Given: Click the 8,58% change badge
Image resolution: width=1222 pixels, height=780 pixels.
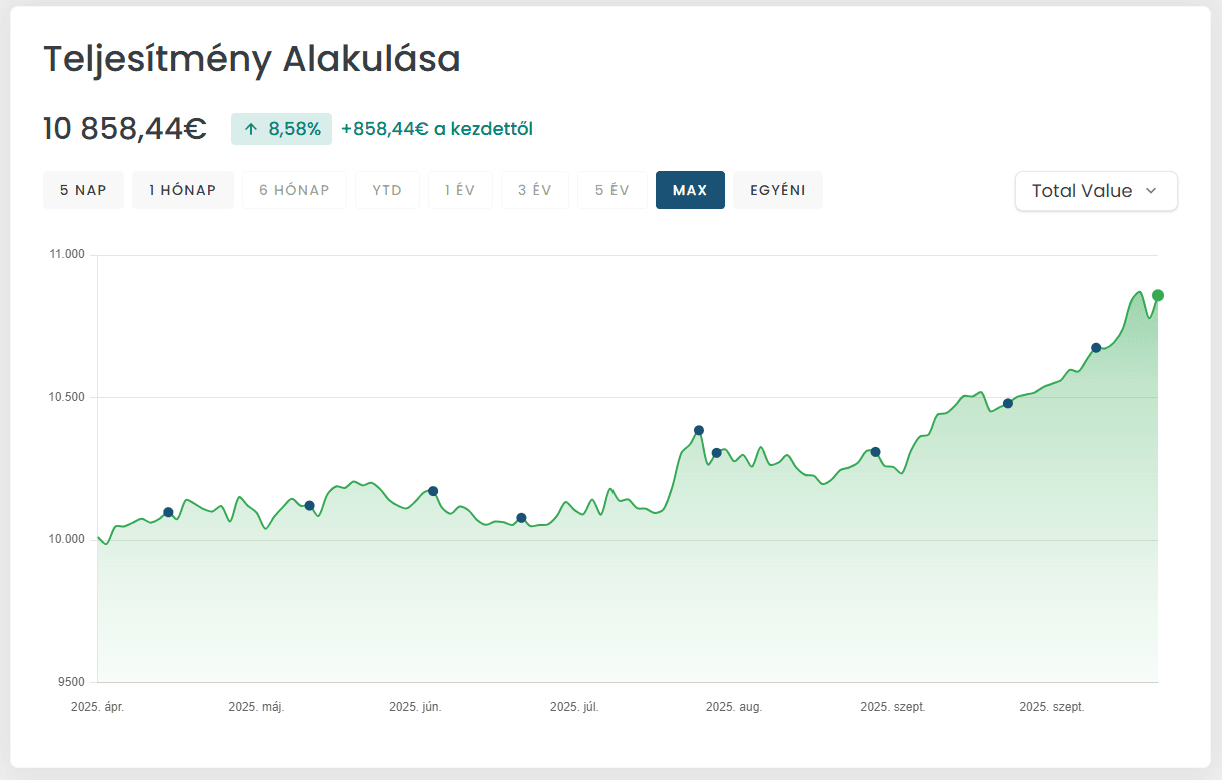Looking at the screenshot, I should click(x=281, y=129).
